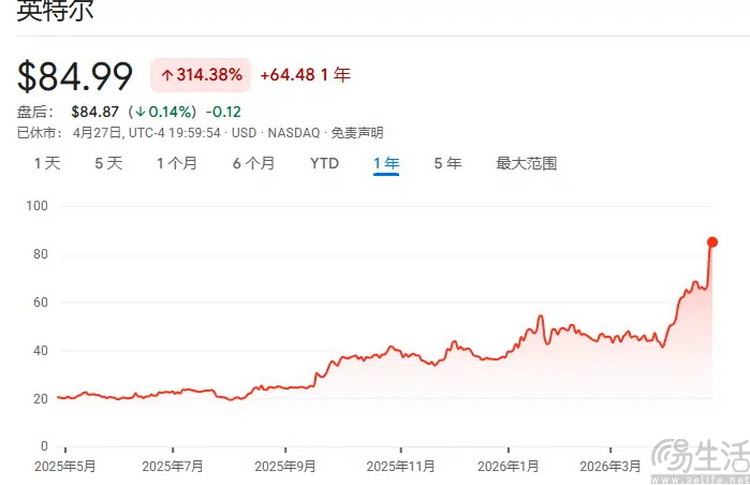Screen dimensions: 750x485
Task: Click the 2025年7月 axis label
Action: pyautogui.click(x=173, y=466)
